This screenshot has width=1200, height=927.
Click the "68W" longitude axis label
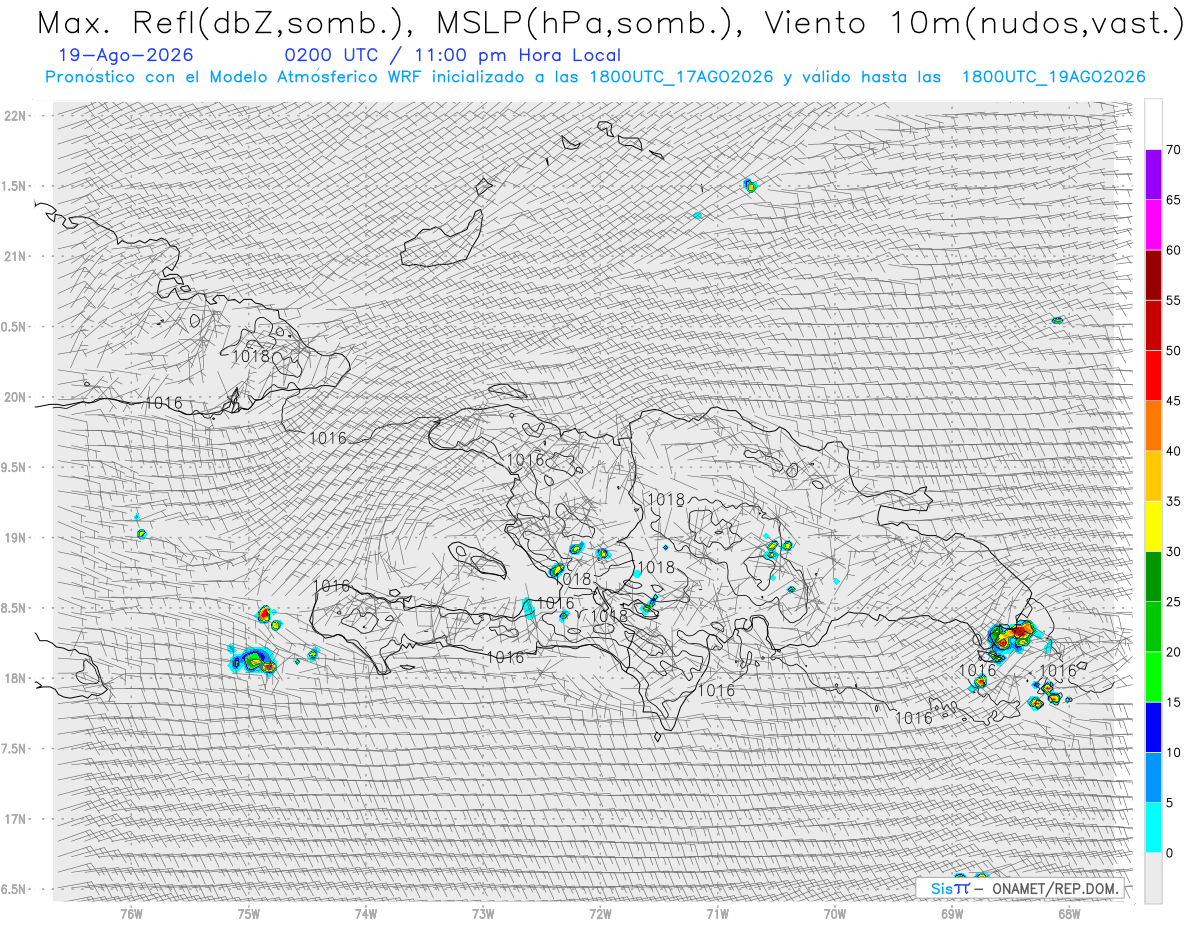(1069, 913)
